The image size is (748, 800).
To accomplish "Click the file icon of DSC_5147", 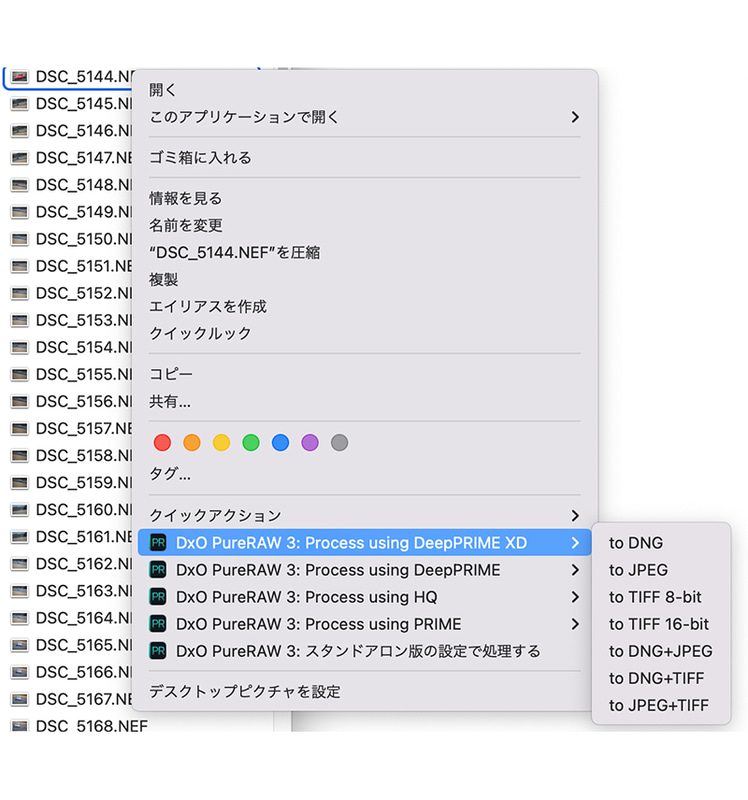I will [20, 158].
